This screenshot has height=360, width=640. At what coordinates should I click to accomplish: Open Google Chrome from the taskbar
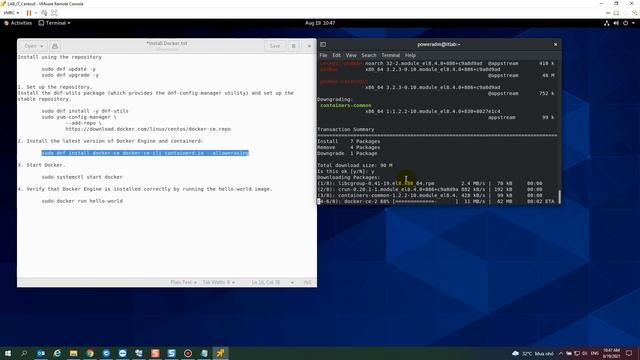(x=90, y=353)
